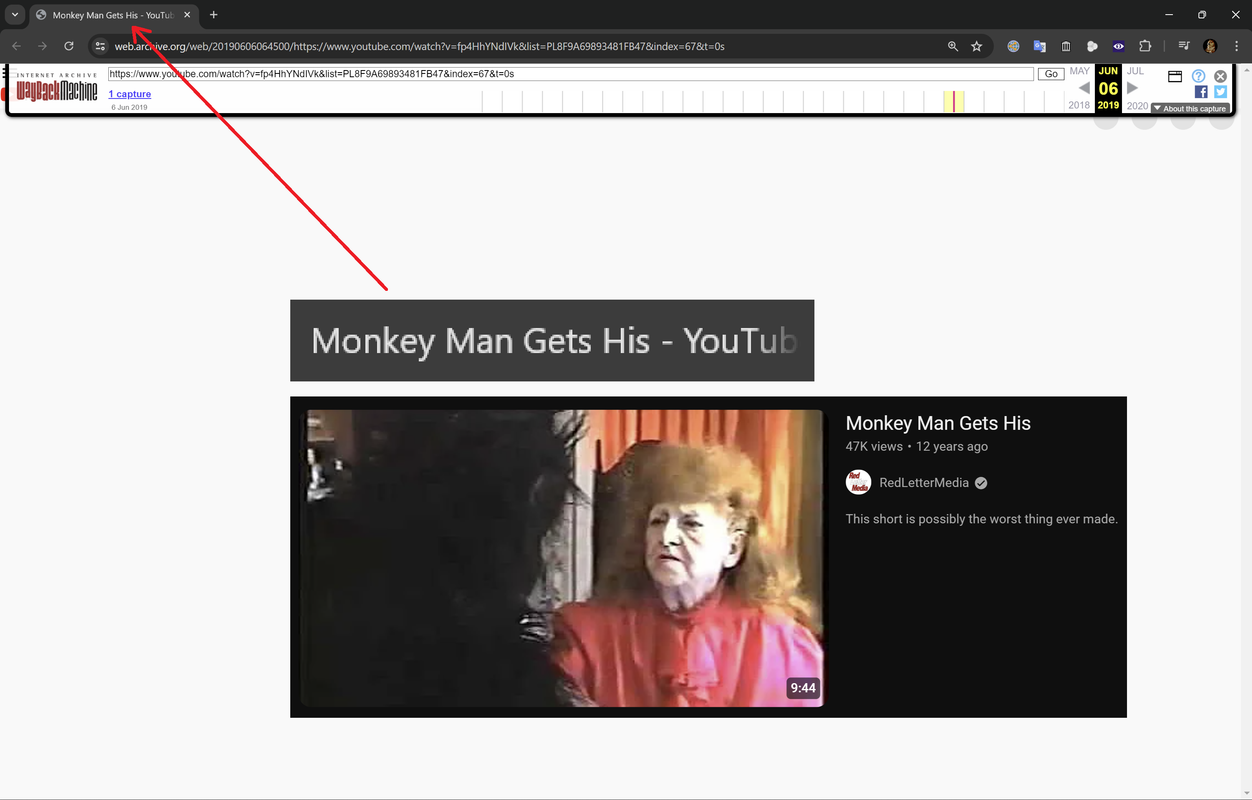Image resolution: width=1252 pixels, height=800 pixels.
Task: Go forward to the next page
Action: point(42,46)
